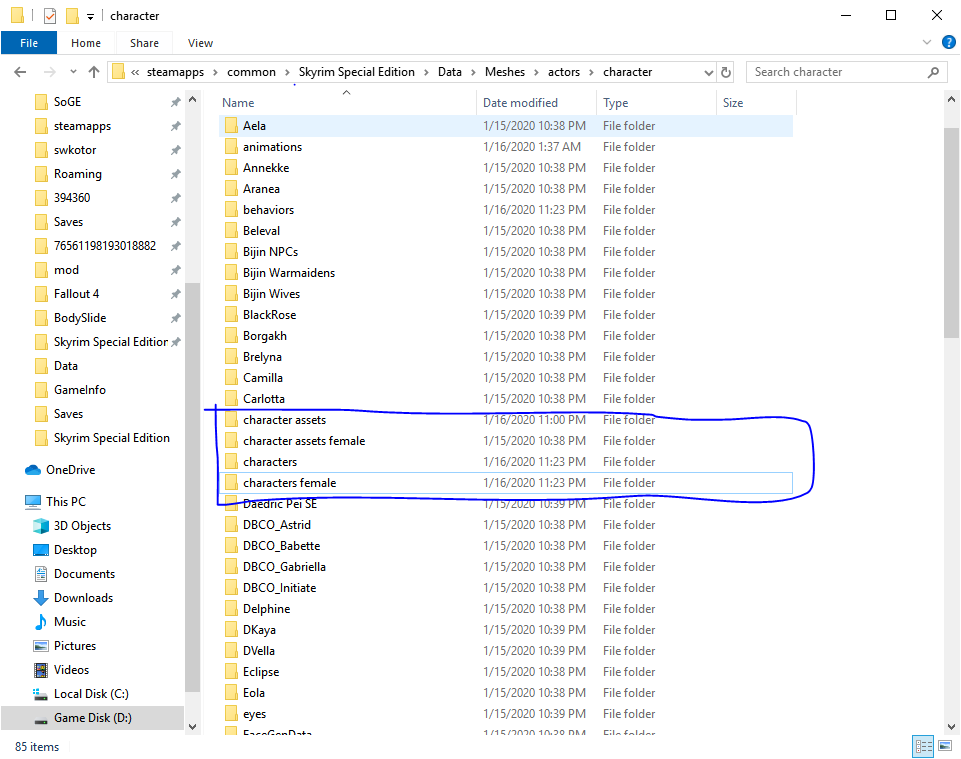Open Documents in navigation pane
Image resolution: width=961 pixels, height=759 pixels.
tap(84, 574)
